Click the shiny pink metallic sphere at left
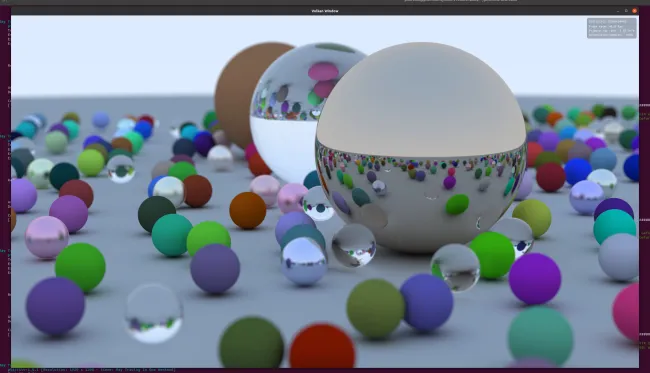650x373 pixels. [46, 237]
